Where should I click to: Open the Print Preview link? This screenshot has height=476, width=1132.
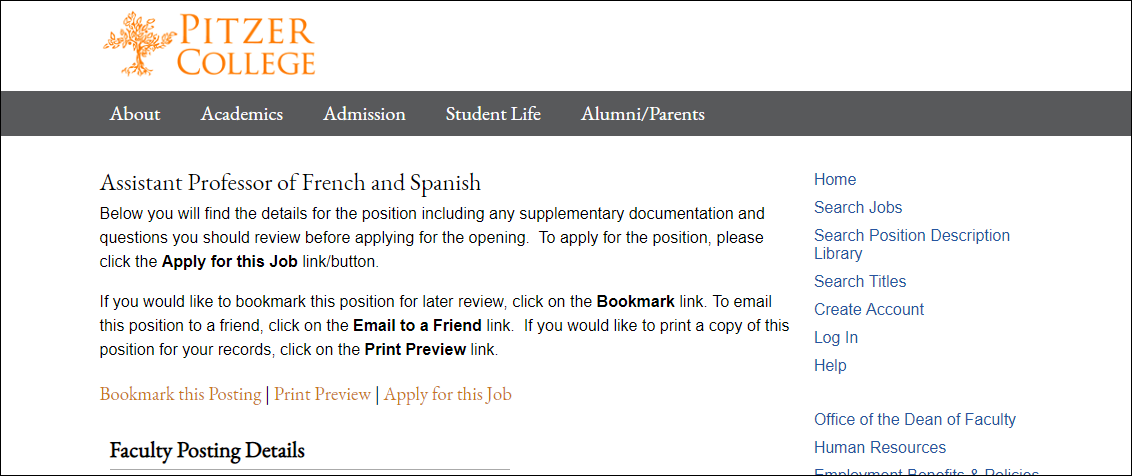[322, 394]
